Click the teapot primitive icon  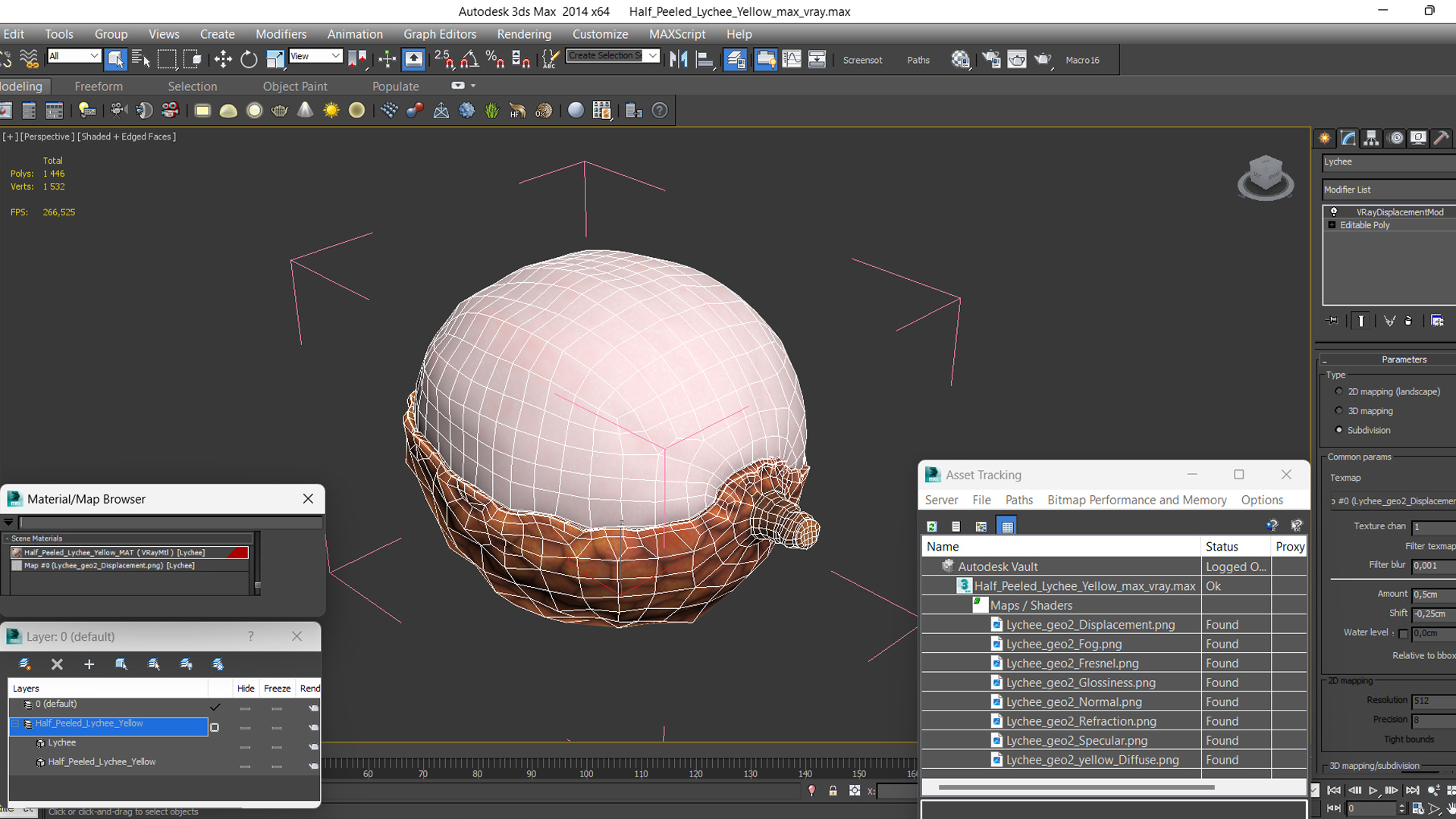click(x=280, y=111)
